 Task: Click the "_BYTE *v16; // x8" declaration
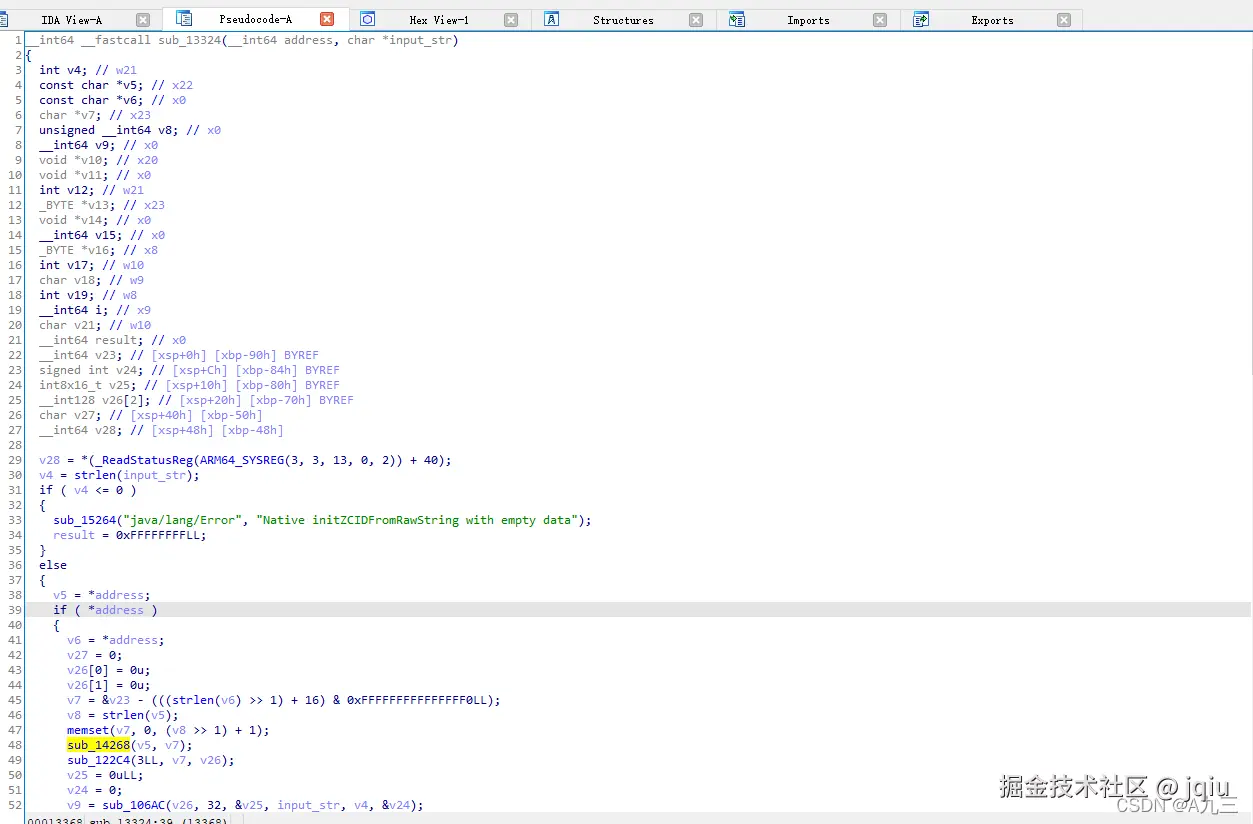coord(98,250)
